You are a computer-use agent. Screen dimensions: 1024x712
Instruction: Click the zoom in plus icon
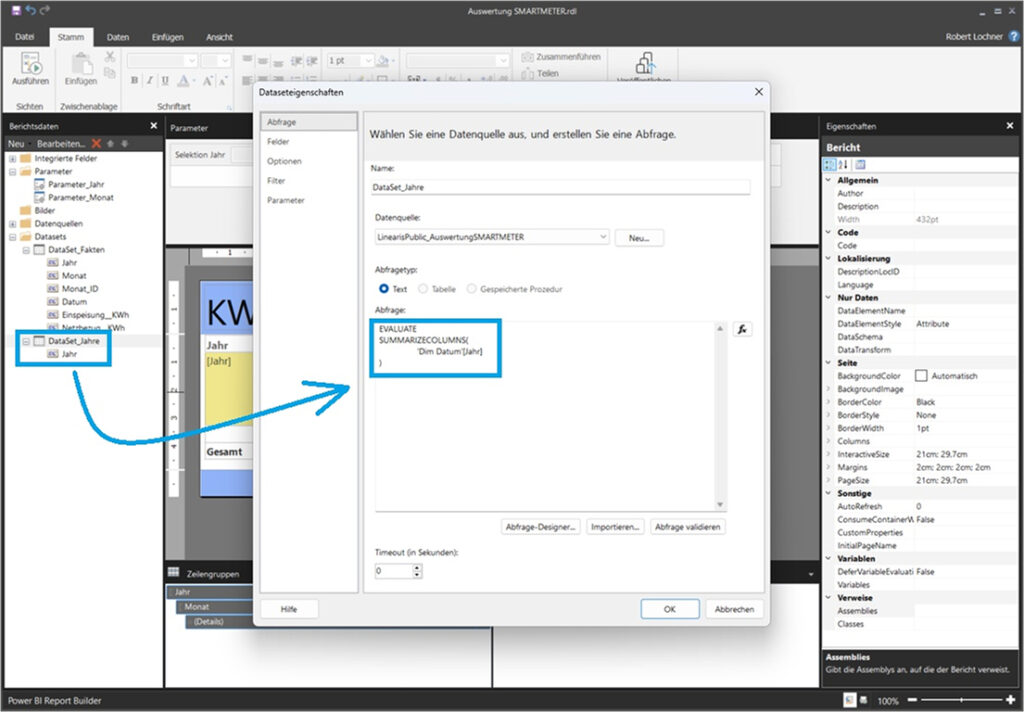coord(1011,700)
